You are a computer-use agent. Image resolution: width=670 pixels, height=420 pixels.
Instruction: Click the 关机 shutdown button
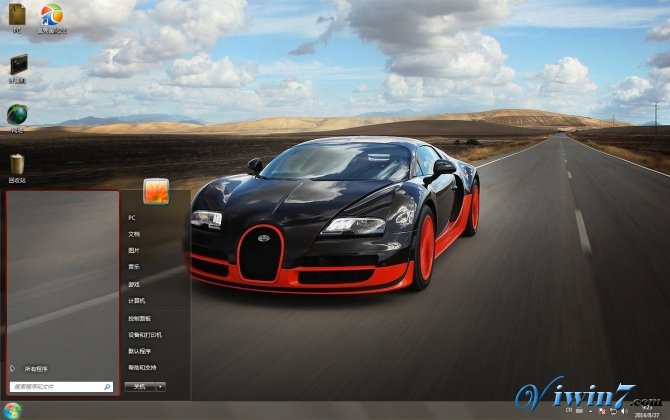(x=140, y=387)
